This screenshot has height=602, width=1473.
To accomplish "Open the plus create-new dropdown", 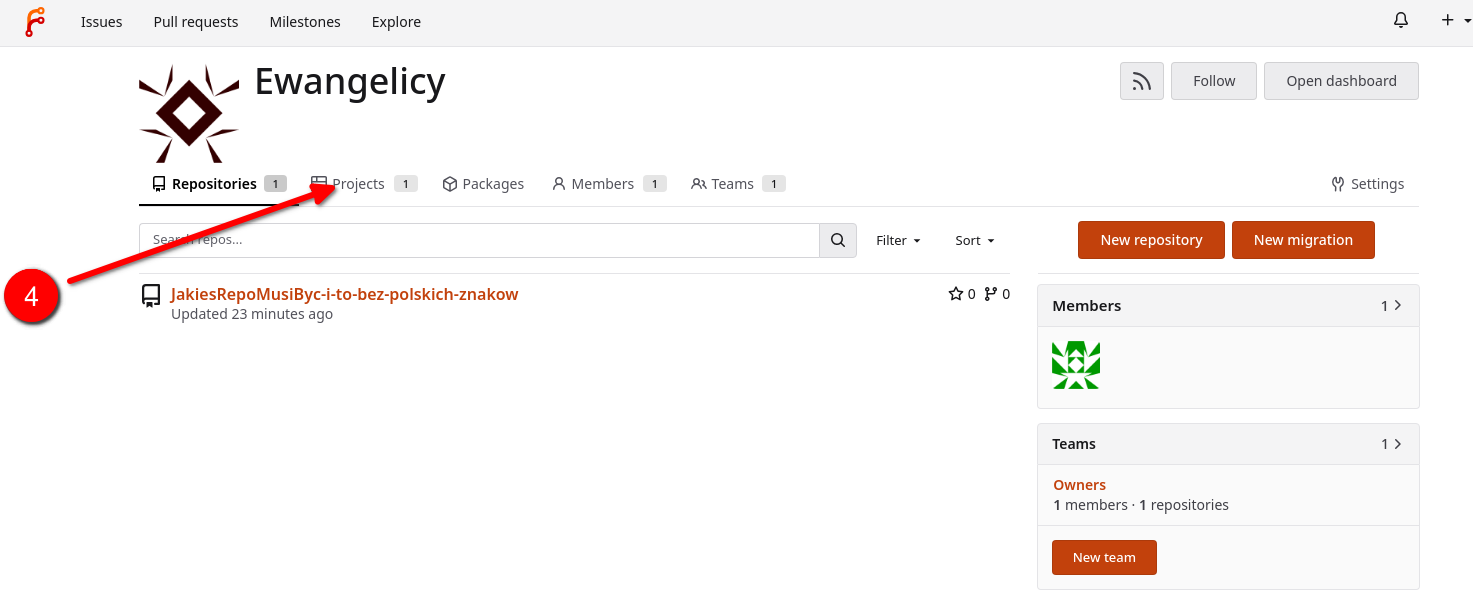I will pyautogui.click(x=1455, y=21).
